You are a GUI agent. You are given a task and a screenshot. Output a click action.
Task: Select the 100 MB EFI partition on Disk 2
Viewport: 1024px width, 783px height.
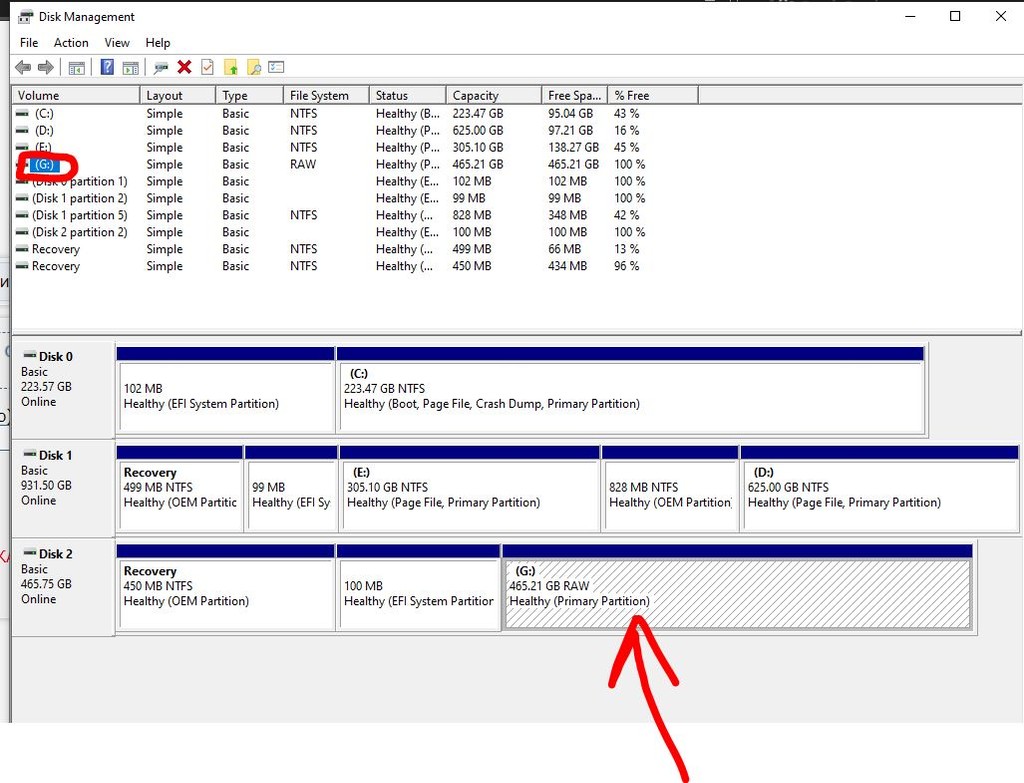[x=418, y=587]
